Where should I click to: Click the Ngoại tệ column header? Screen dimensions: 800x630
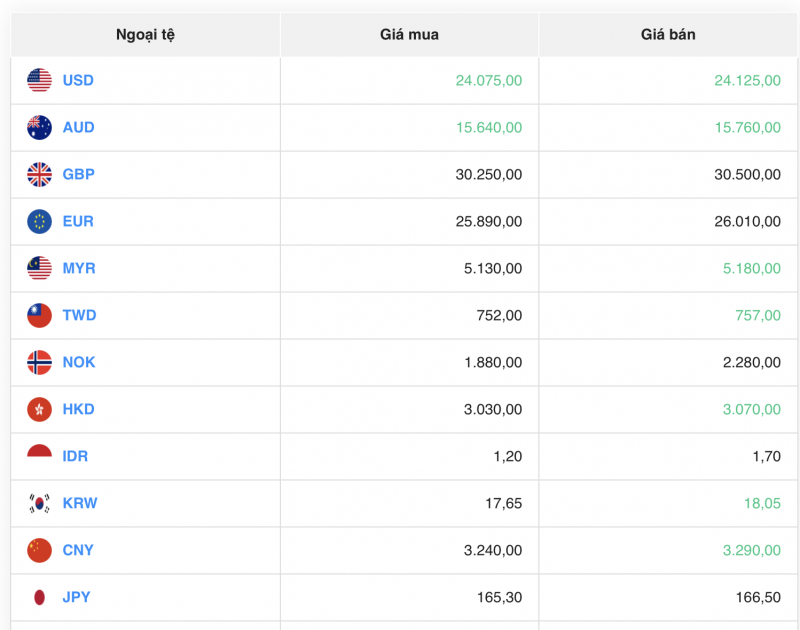pos(144,34)
